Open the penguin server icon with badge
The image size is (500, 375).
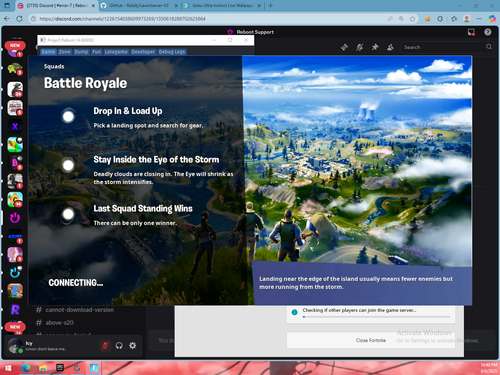15,89
